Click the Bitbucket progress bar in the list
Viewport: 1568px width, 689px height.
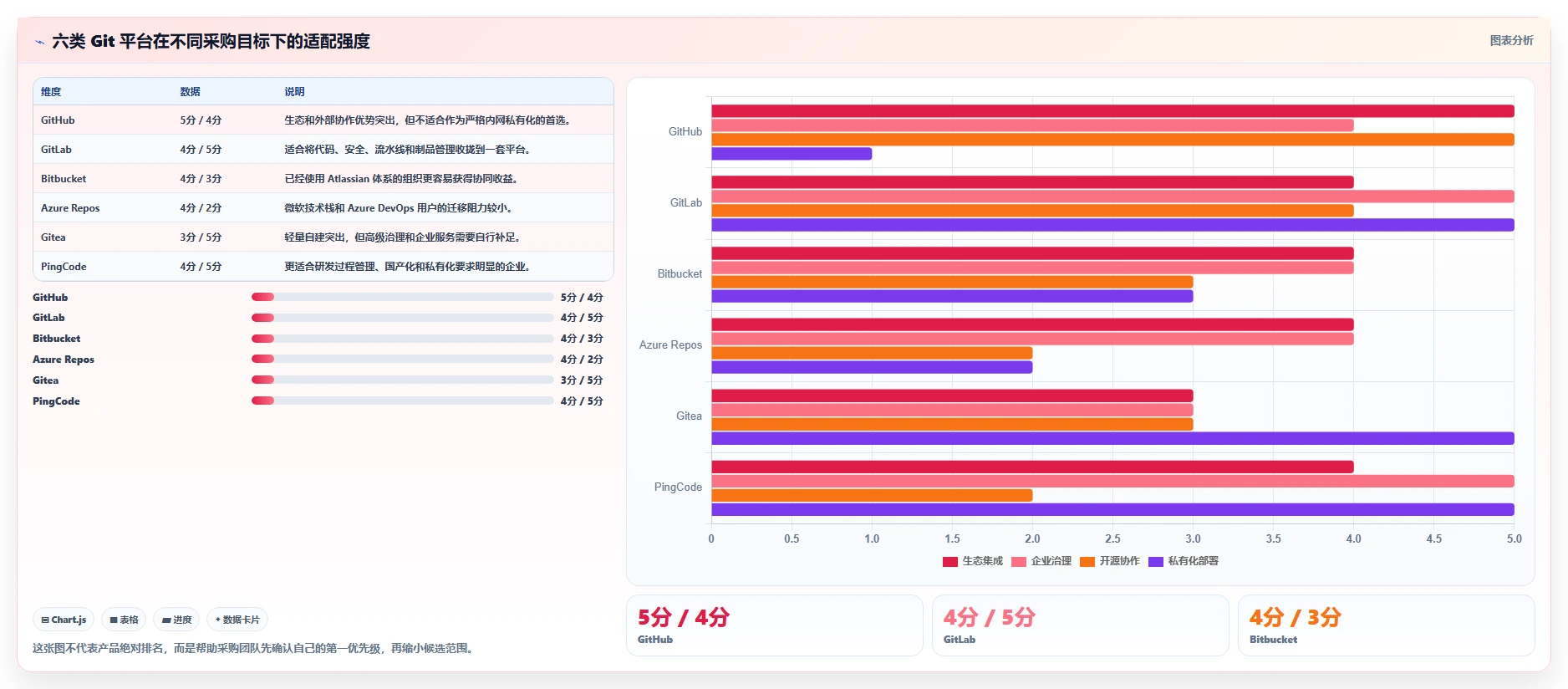pyautogui.click(x=403, y=339)
